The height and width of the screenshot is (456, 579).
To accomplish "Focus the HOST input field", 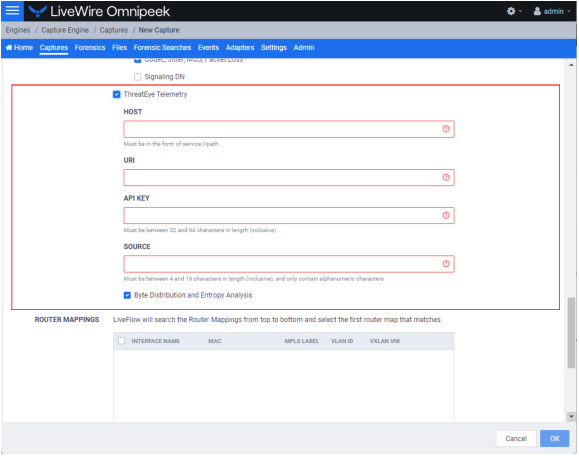I will click(x=289, y=129).
